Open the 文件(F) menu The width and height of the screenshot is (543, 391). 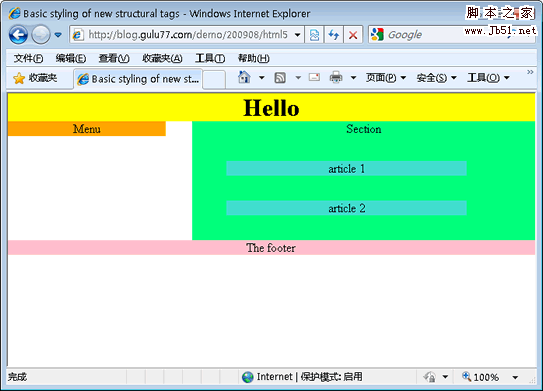28,58
